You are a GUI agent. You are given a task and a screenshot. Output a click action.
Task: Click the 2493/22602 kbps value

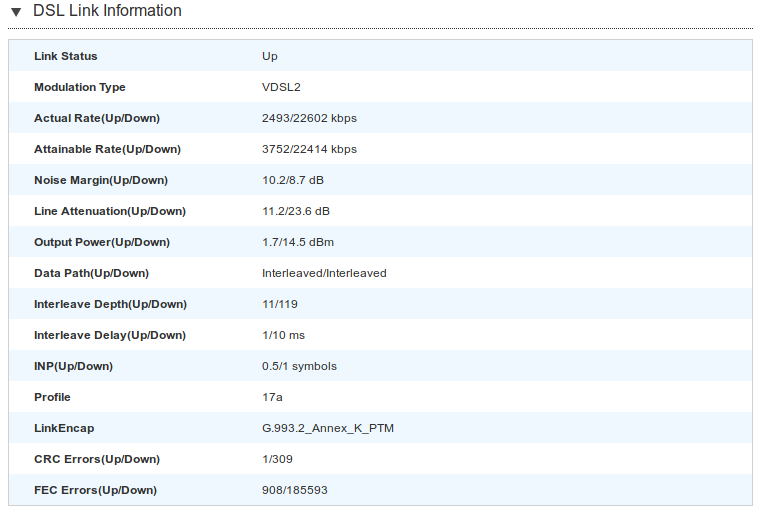[309, 118]
